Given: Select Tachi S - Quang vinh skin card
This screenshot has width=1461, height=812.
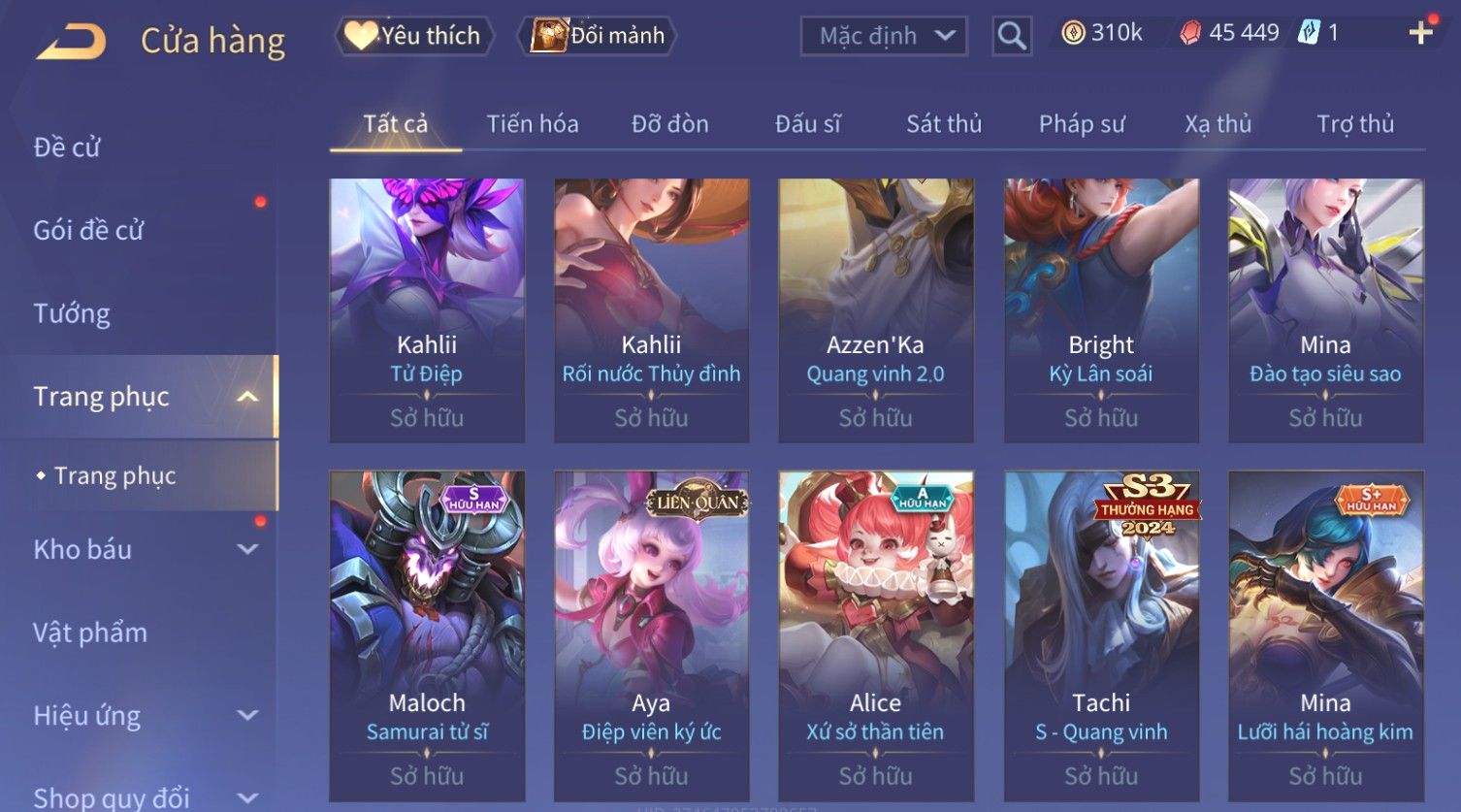Looking at the screenshot, I should (1101, 636).
